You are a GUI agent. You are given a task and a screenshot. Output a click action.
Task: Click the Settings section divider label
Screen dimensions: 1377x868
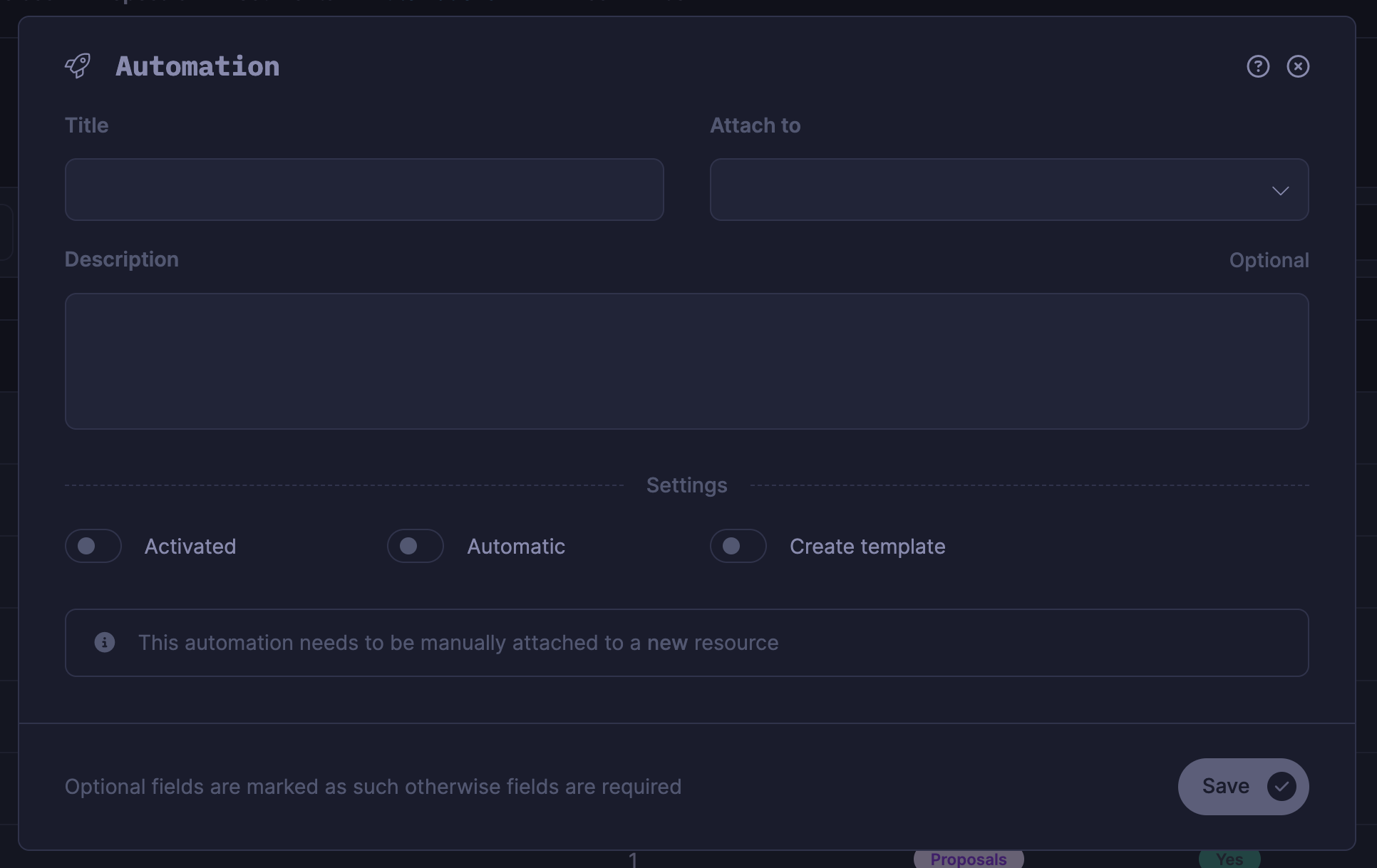click(x=686, y=485)
